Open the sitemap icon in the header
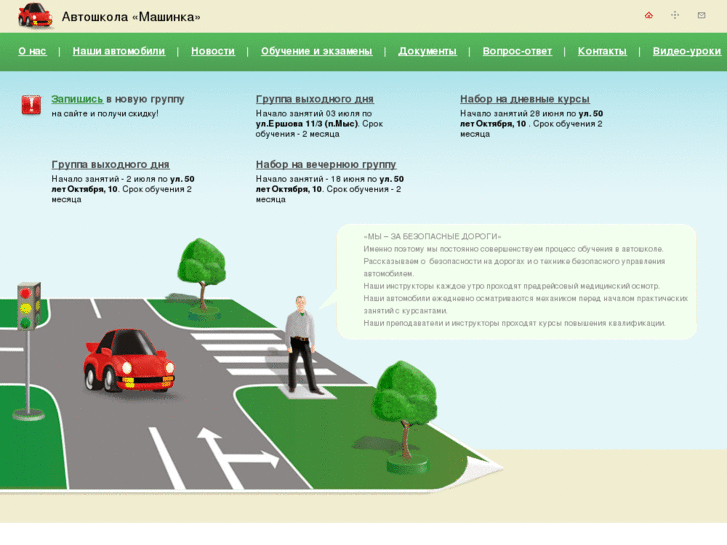Screen dimensions: 727x545 (x=675, y=15)
